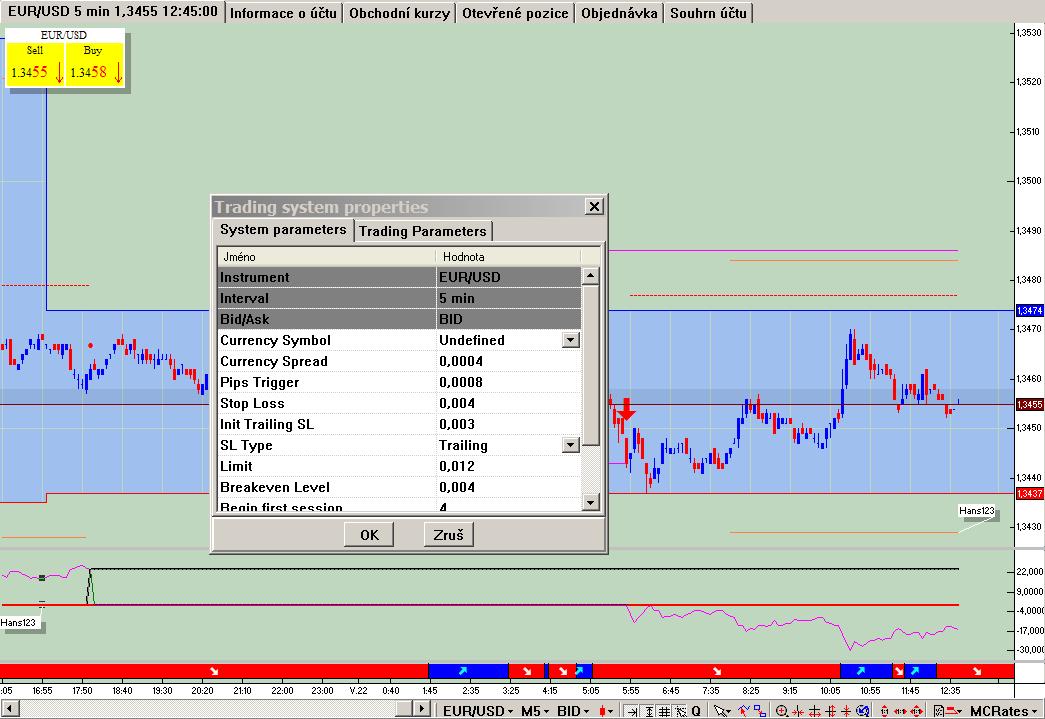Click the 1,3455 current price label
The height and width of the screenshot is (719, 1045).
click(x=1029, y=404)
